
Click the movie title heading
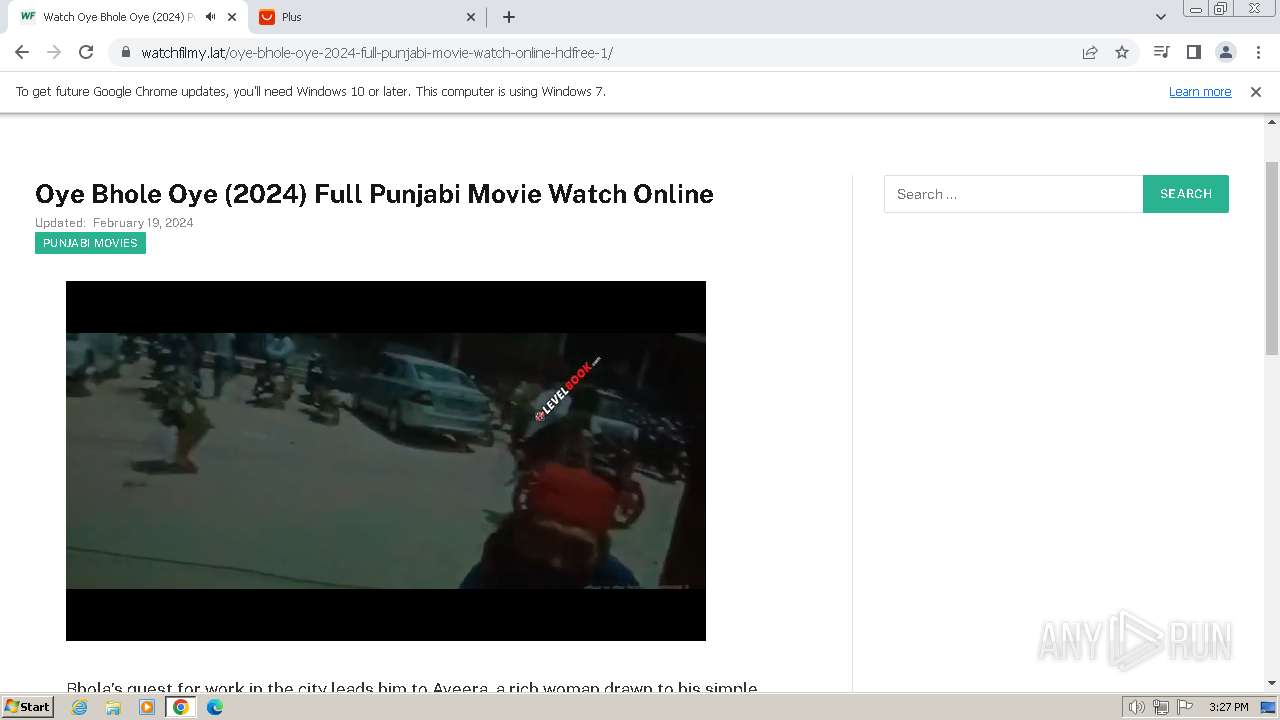coord(374,193)
